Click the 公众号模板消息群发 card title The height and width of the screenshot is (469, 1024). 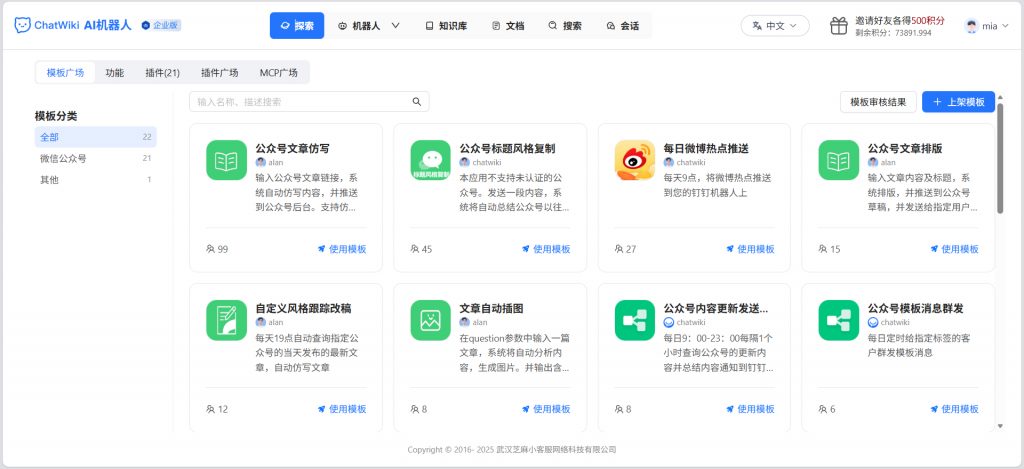[916, 308]
